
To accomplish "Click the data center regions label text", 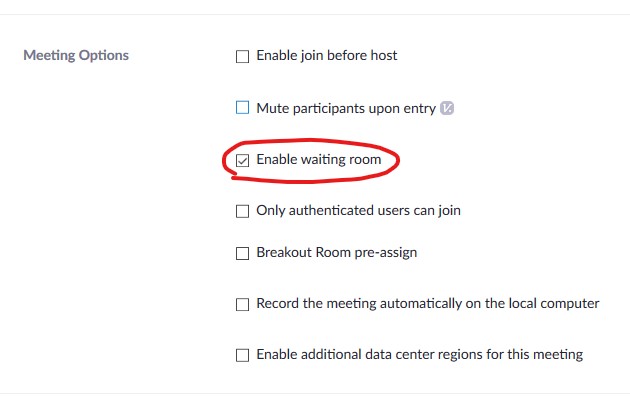I will [x=420, y=355].
